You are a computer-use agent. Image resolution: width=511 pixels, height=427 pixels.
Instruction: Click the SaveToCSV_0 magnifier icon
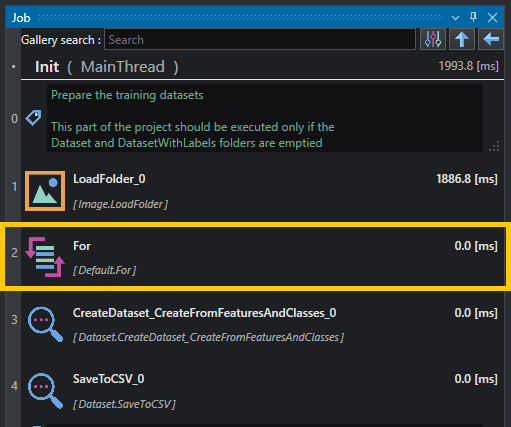(45, 391)
